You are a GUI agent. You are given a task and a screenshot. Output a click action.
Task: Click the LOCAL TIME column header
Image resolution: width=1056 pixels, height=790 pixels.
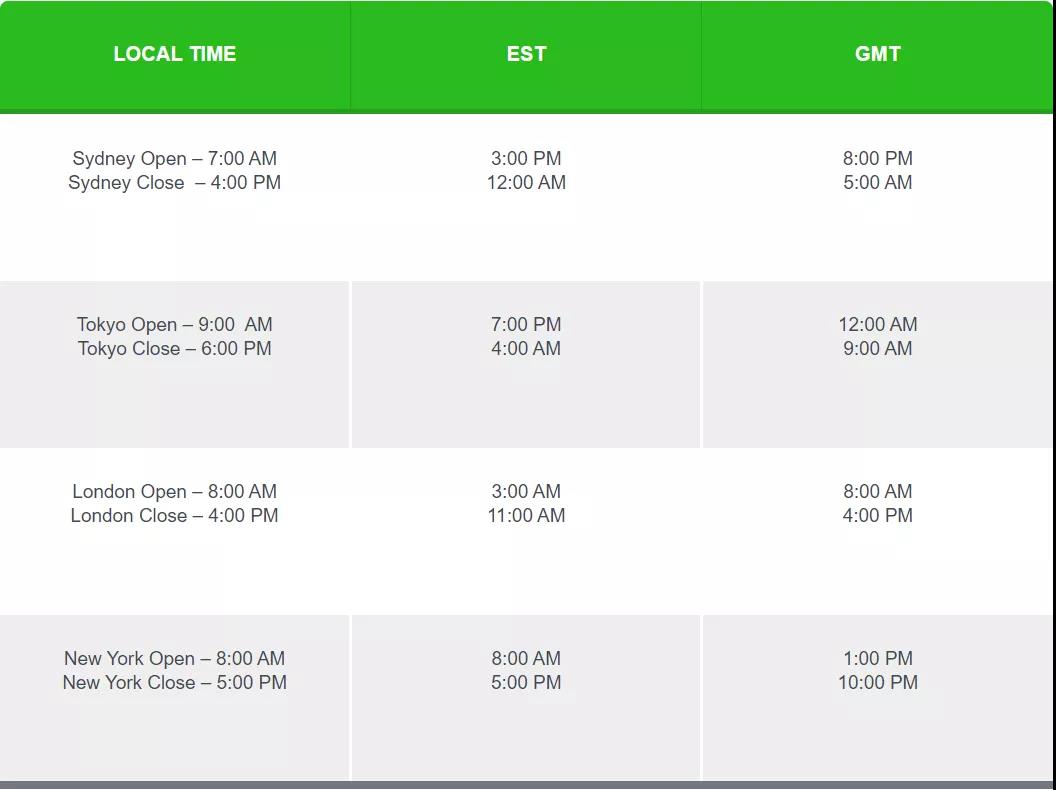(x=175, y=54)
